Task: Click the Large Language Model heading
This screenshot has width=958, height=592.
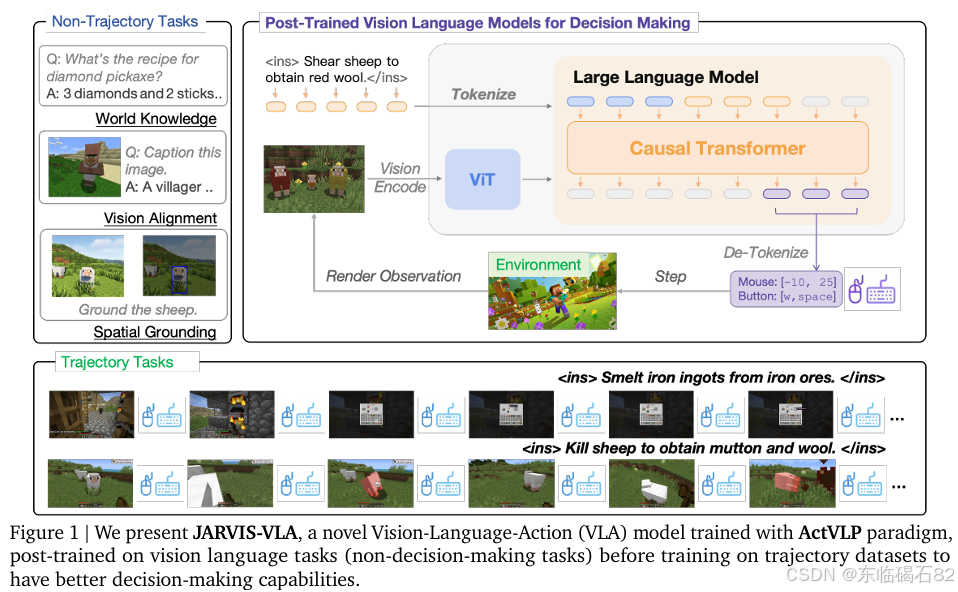Action: click(666, 77)
